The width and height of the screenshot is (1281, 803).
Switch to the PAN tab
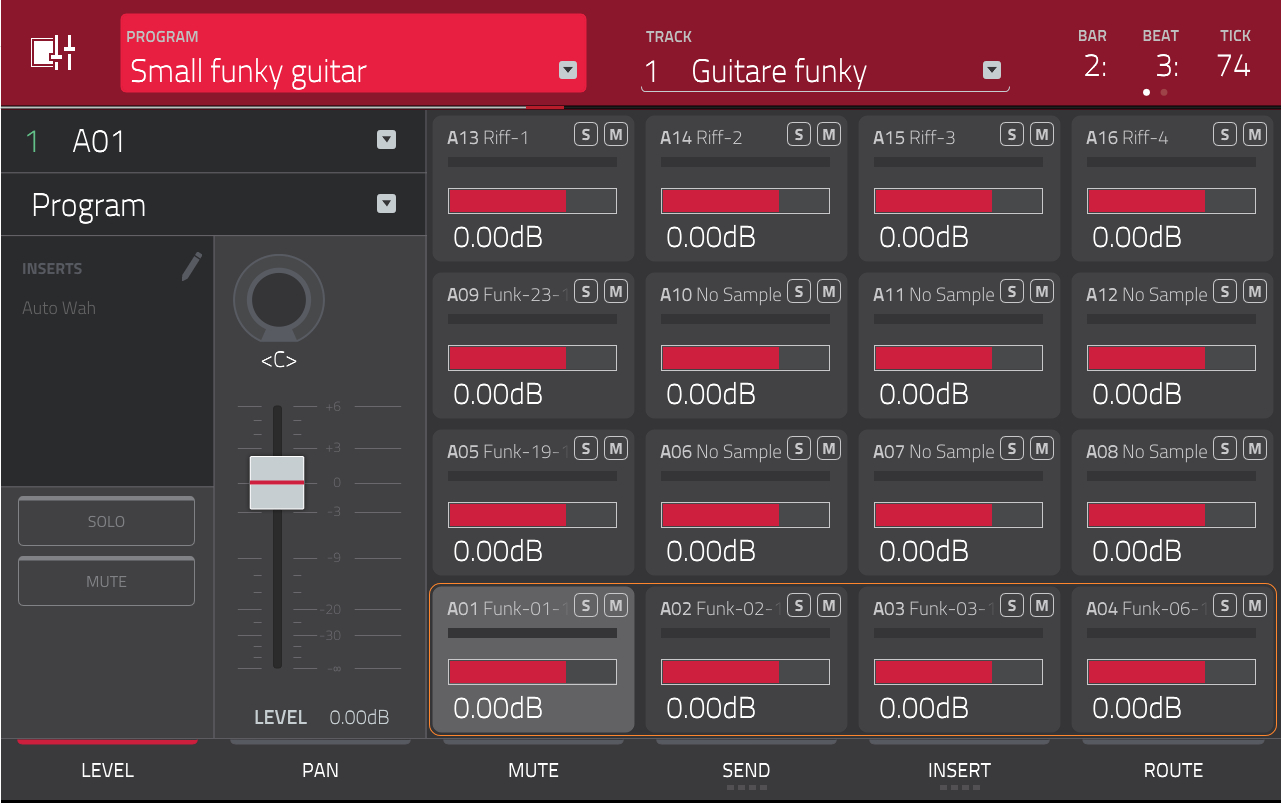coord(320,770)
